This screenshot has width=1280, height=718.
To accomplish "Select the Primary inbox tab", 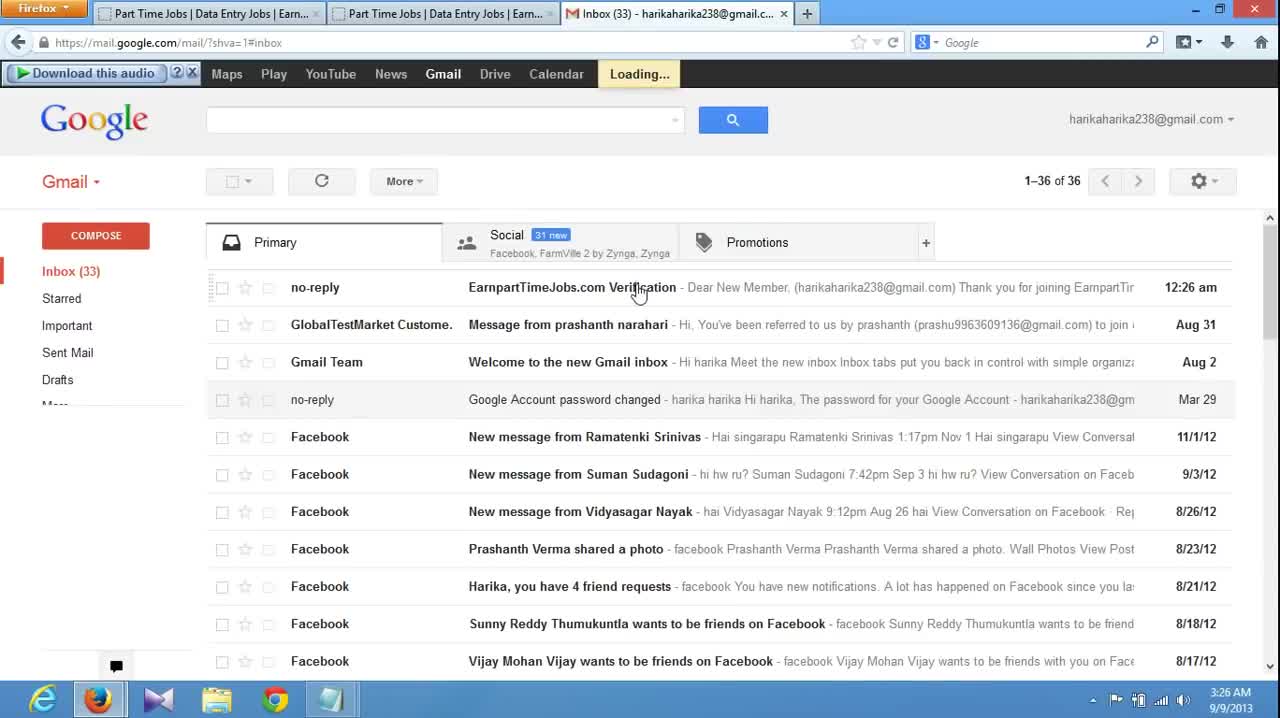I will [x=324, y=243].
